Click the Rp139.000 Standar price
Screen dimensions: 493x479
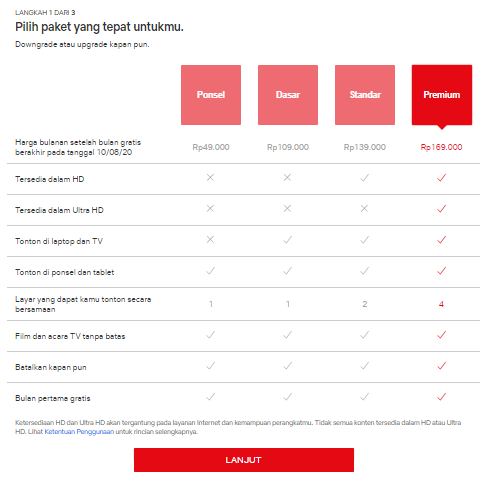point(365,147)
